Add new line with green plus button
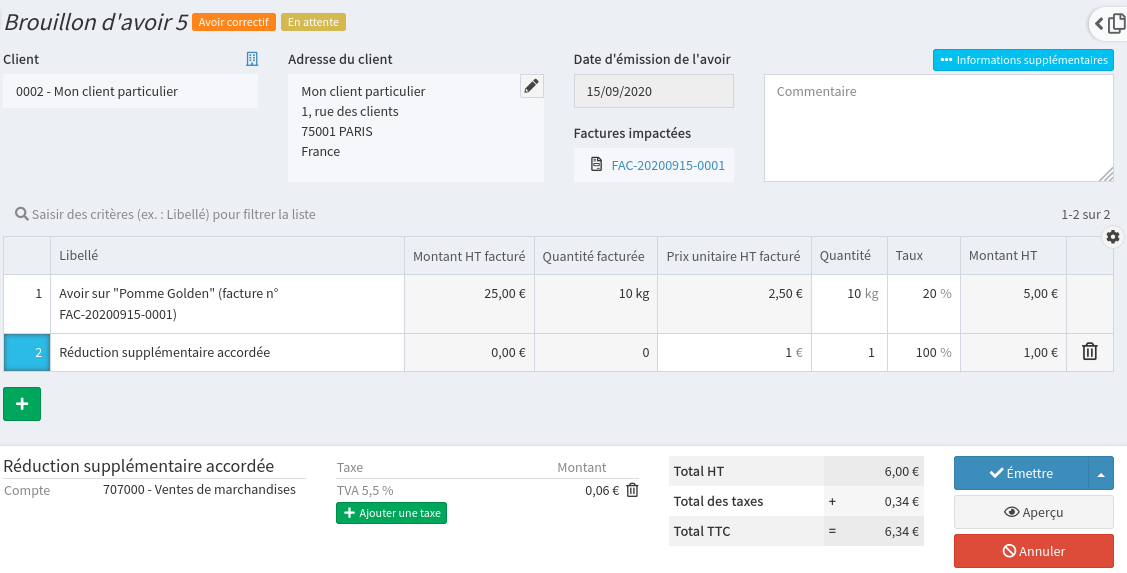The width and height of the screenshot is (1127, 573). (22, 403)
